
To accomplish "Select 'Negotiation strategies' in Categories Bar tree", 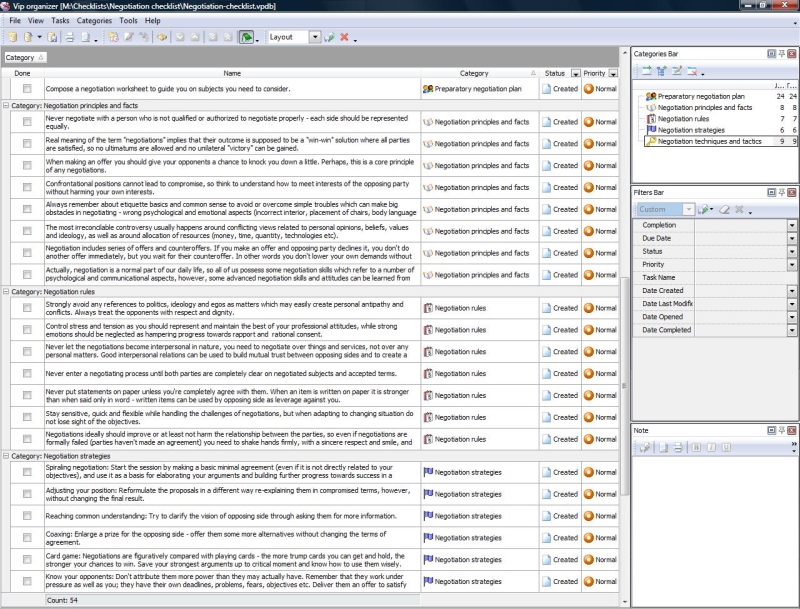I will 691,130.
